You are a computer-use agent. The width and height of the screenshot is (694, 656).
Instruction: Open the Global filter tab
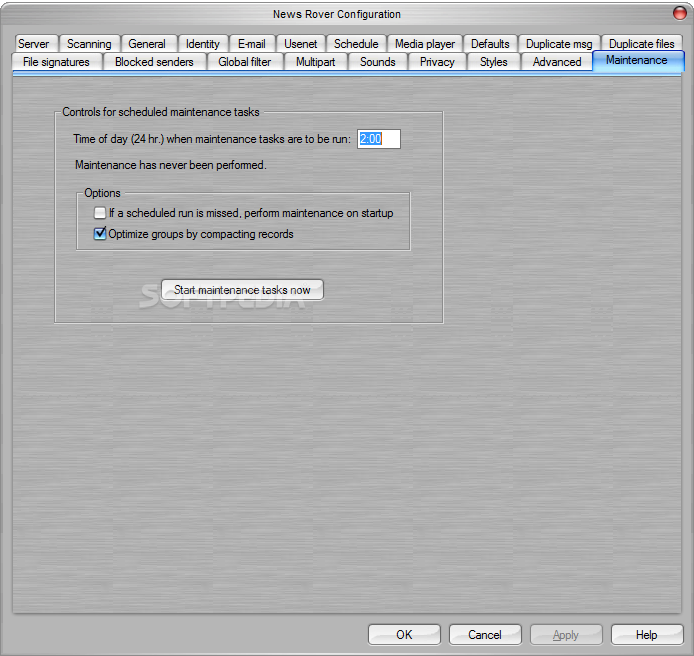[x=245, y=62]
